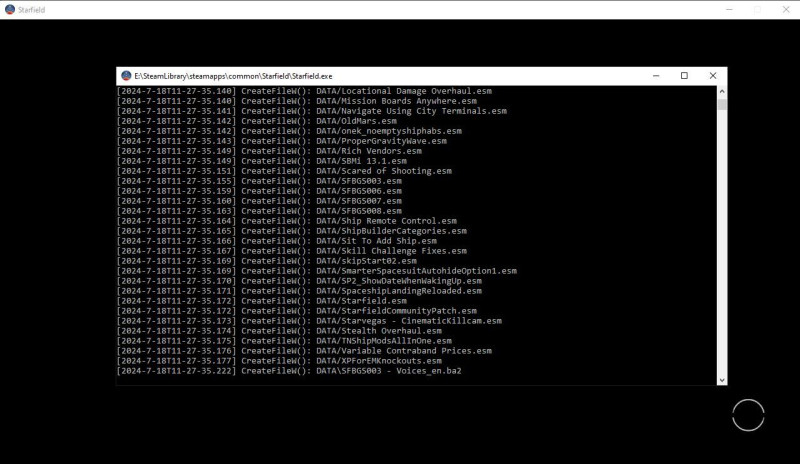Click the Starfield.exe path title text
Image resolution: width=800 pixels, height=464 pixels.
click(233, 76)
